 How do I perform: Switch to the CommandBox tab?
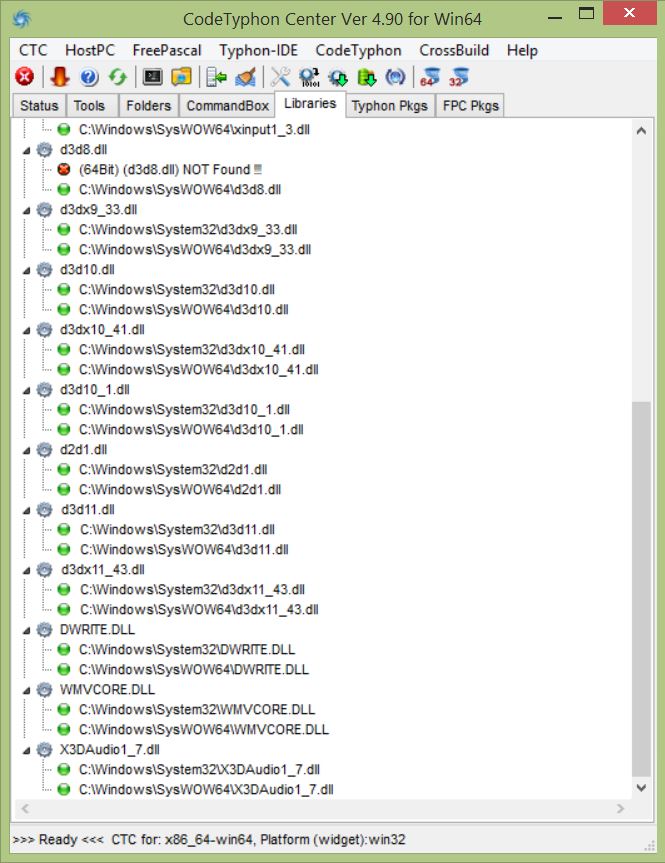pyautogui.click(x=227, y=106)
